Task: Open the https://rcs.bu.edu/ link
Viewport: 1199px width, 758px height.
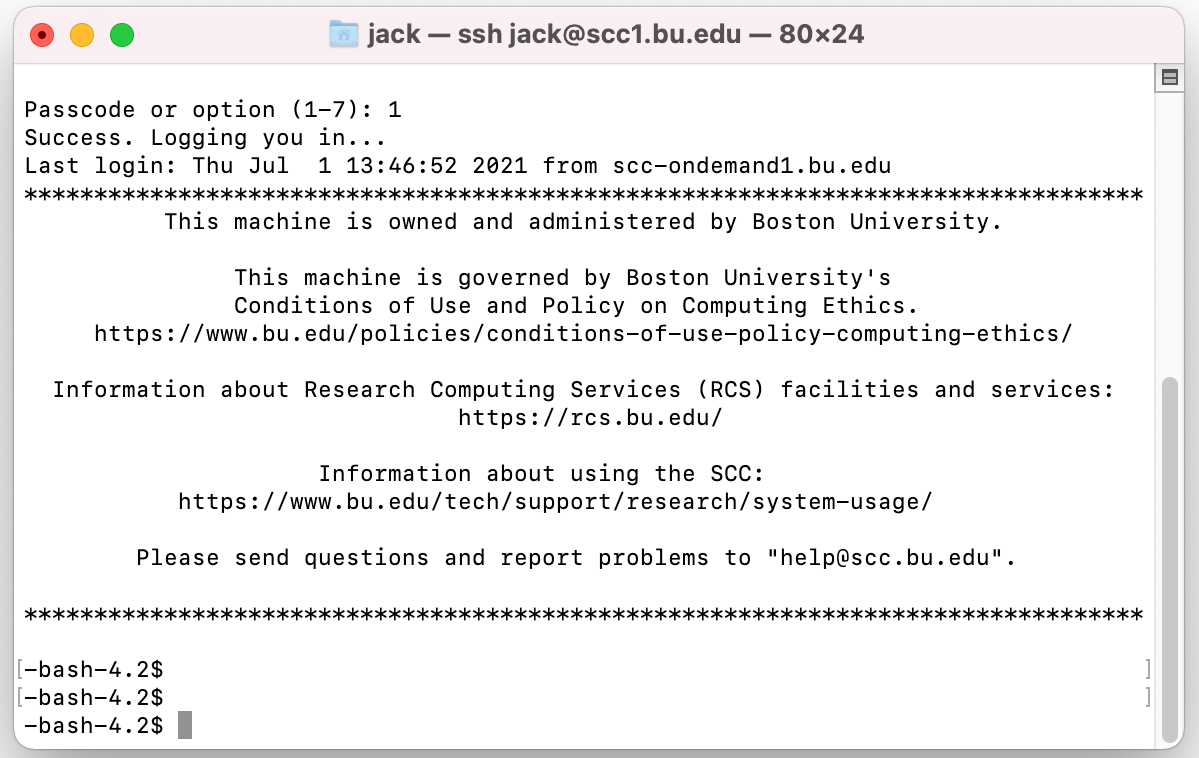Action: coord(590,417)
